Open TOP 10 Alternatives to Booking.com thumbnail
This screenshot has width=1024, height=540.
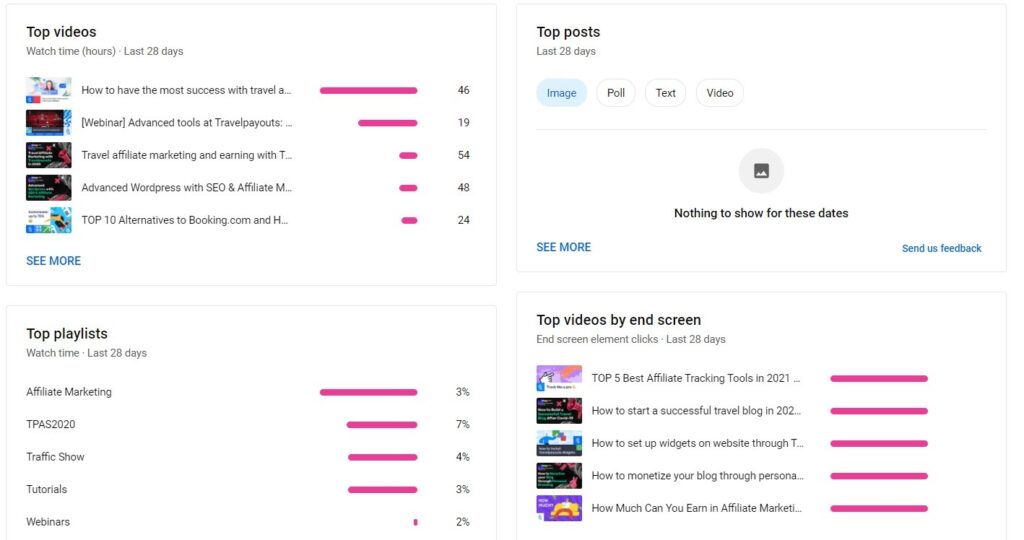coord(48,220)
